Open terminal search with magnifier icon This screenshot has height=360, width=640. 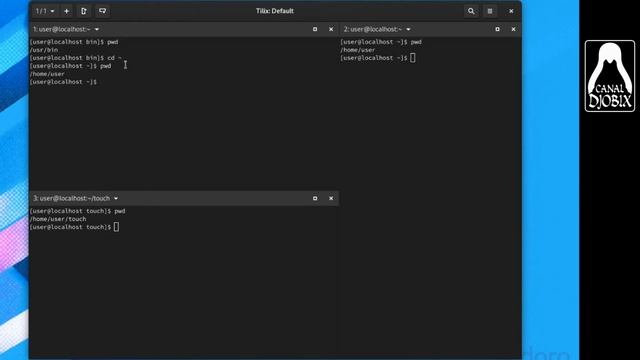point(471,11)
